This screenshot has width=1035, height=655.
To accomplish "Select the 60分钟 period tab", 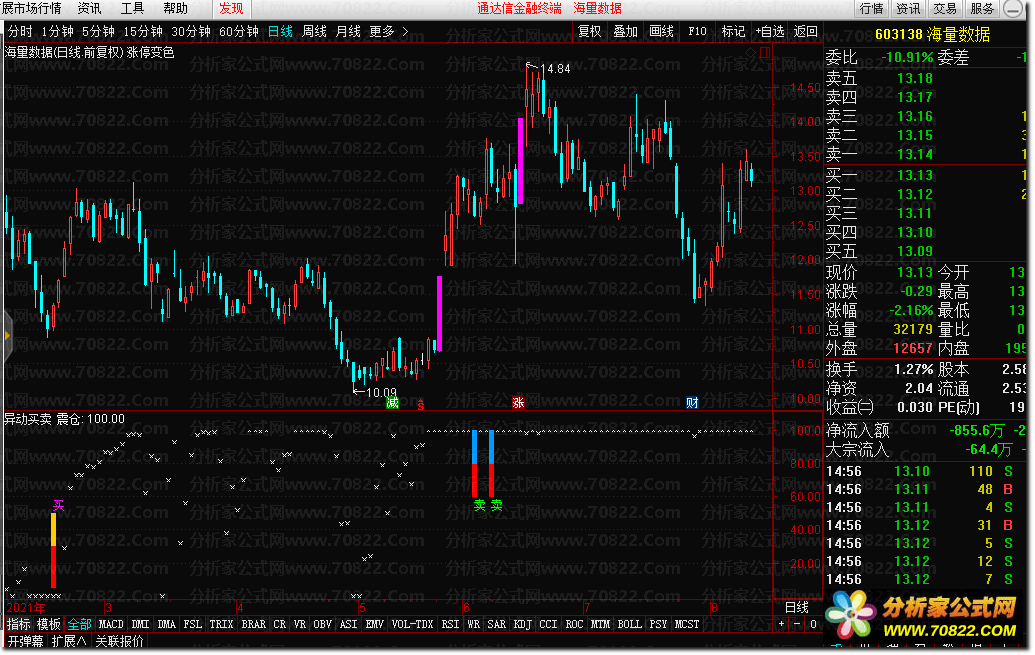I will coord(238,32).
